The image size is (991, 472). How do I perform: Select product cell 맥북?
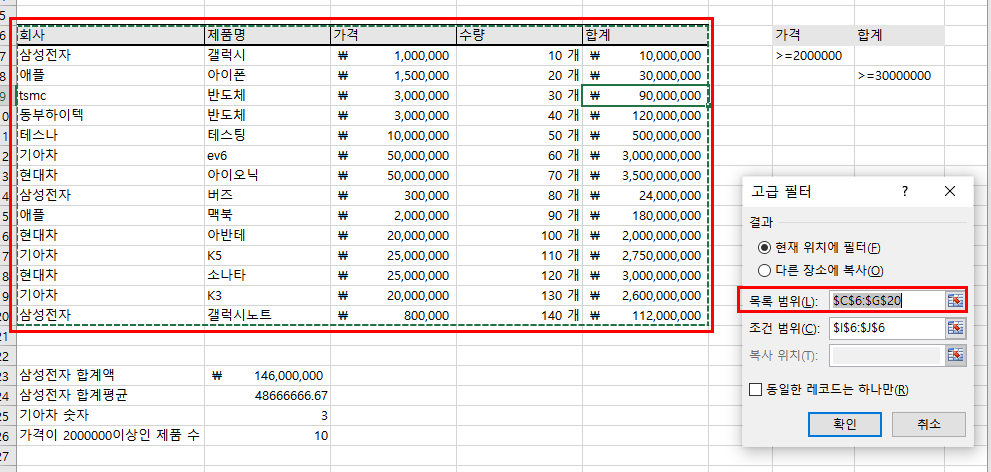[x=267, y=217]
